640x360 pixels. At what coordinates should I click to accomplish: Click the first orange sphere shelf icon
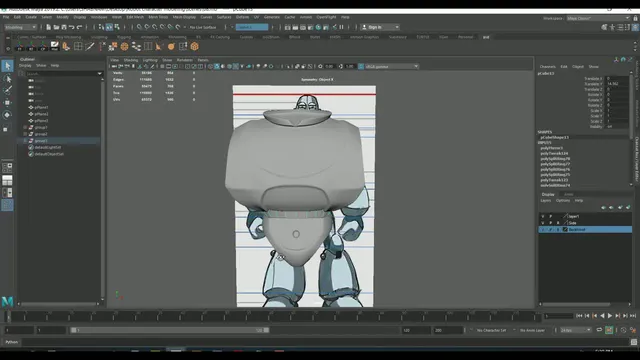pos(124,47)
